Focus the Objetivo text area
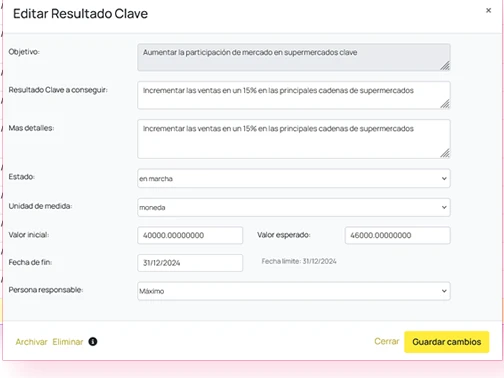 (294, 57)
